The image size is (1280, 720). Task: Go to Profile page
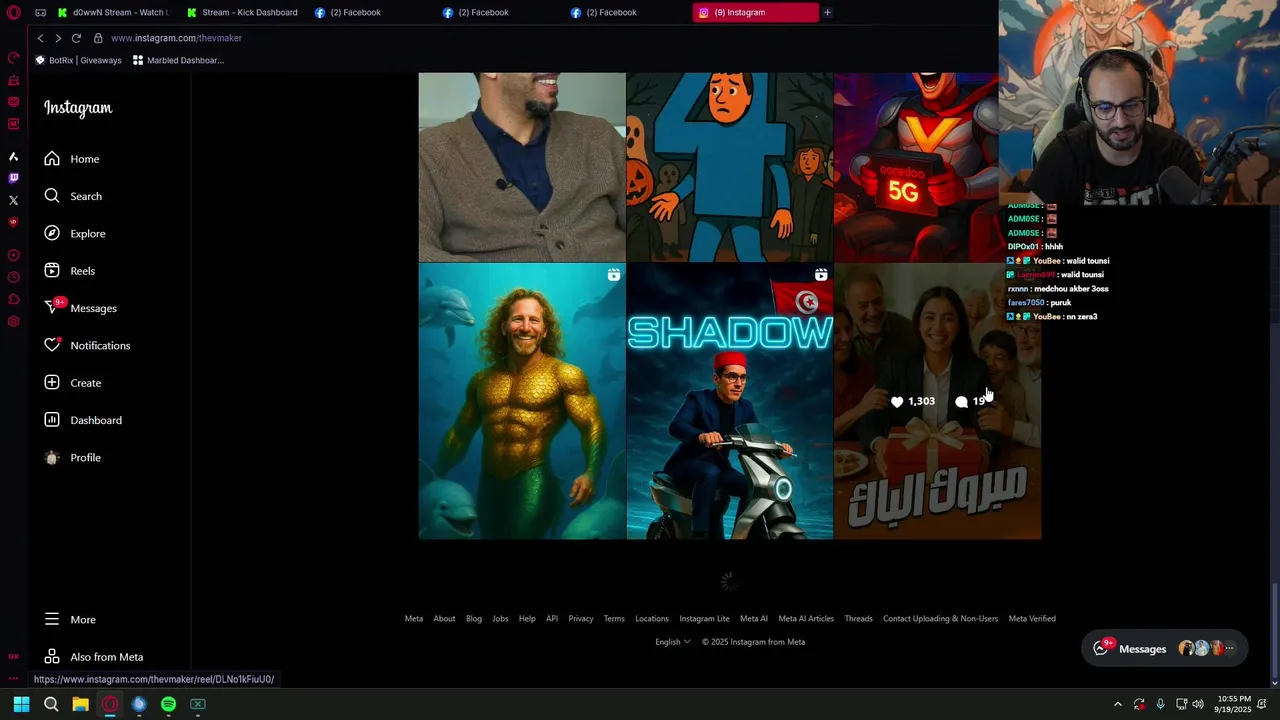[72, 457]
